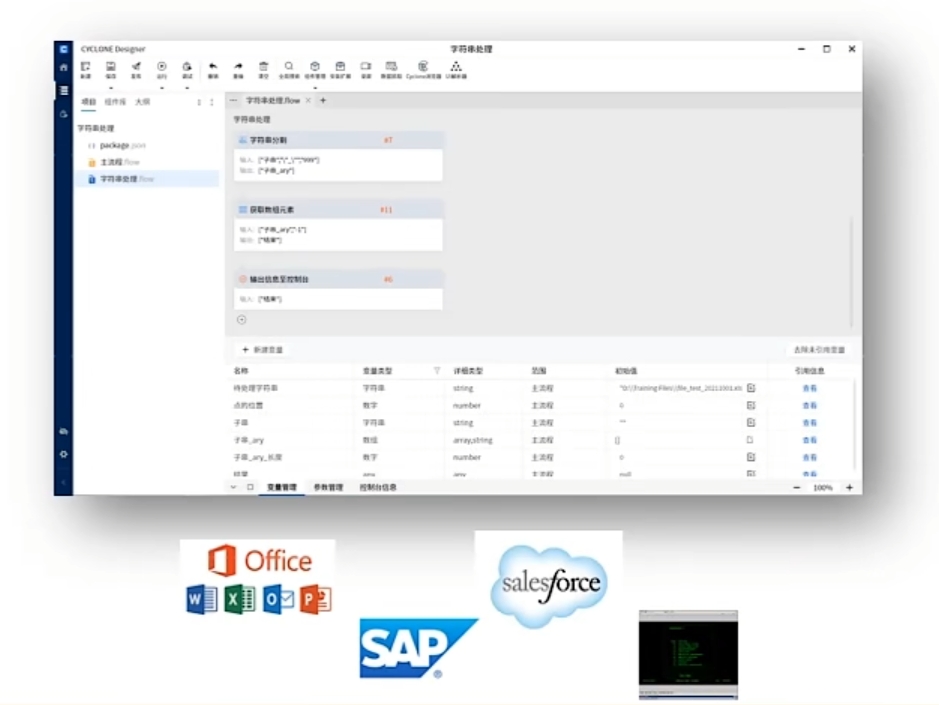The height and width of the screenshot is (705, 939).
Task: Click 查看 link in 待处理字符串 row
Action: [x=810, y=388]
